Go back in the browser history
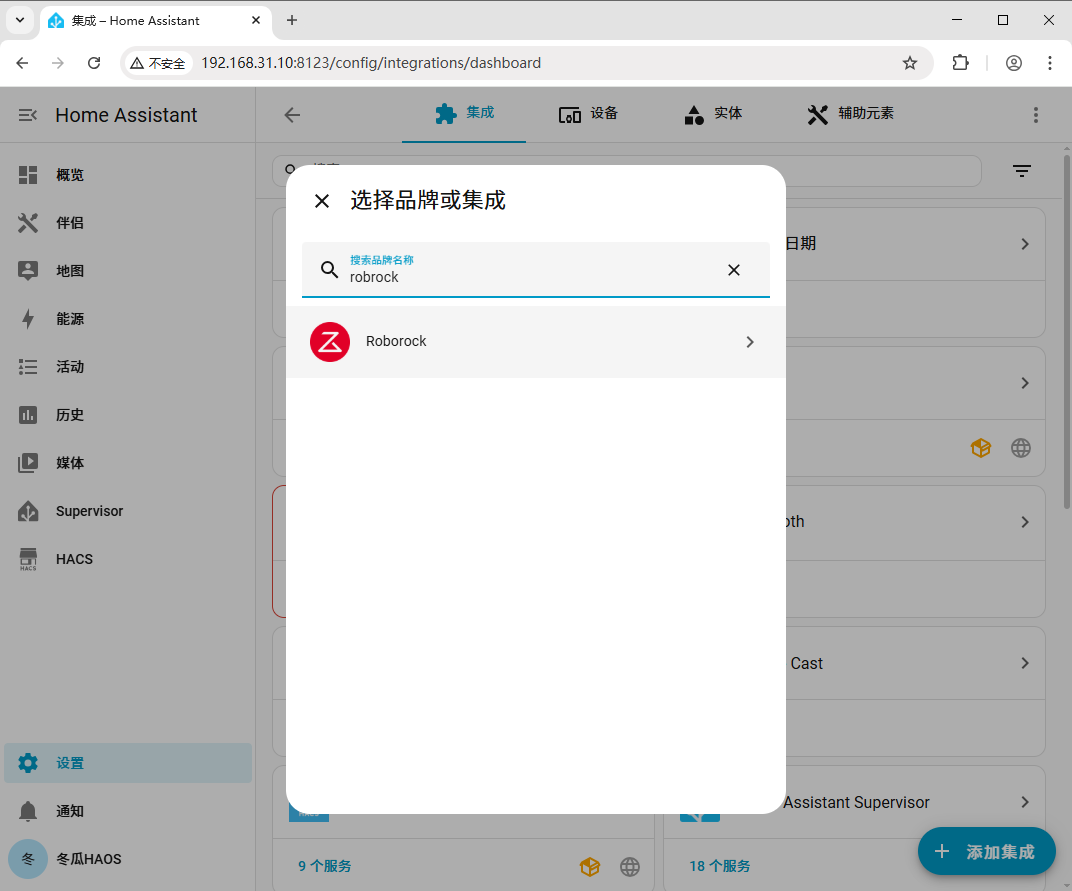The image size is (1072, 891). (23, 63)
